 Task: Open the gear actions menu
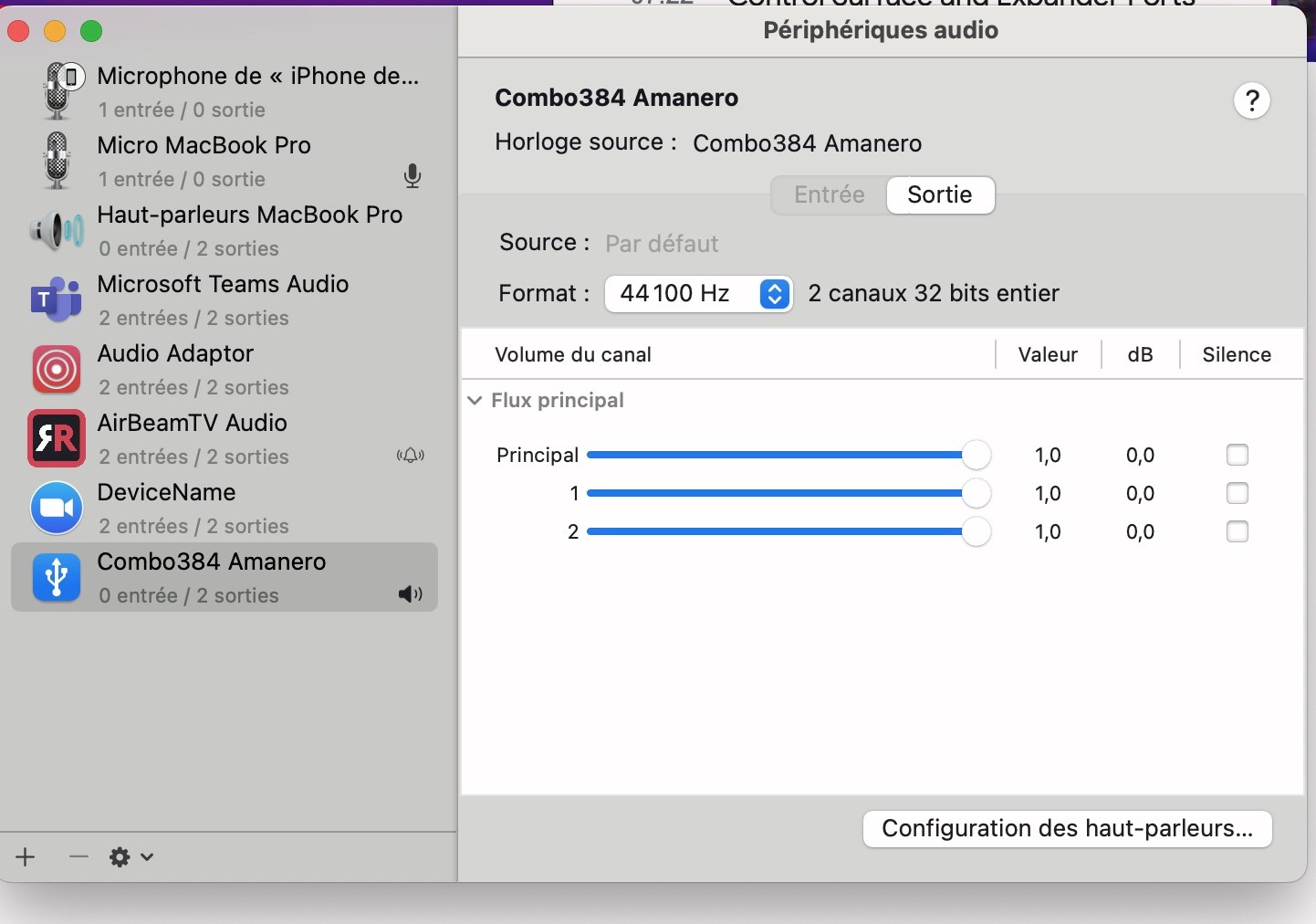[x=131, y=856]
